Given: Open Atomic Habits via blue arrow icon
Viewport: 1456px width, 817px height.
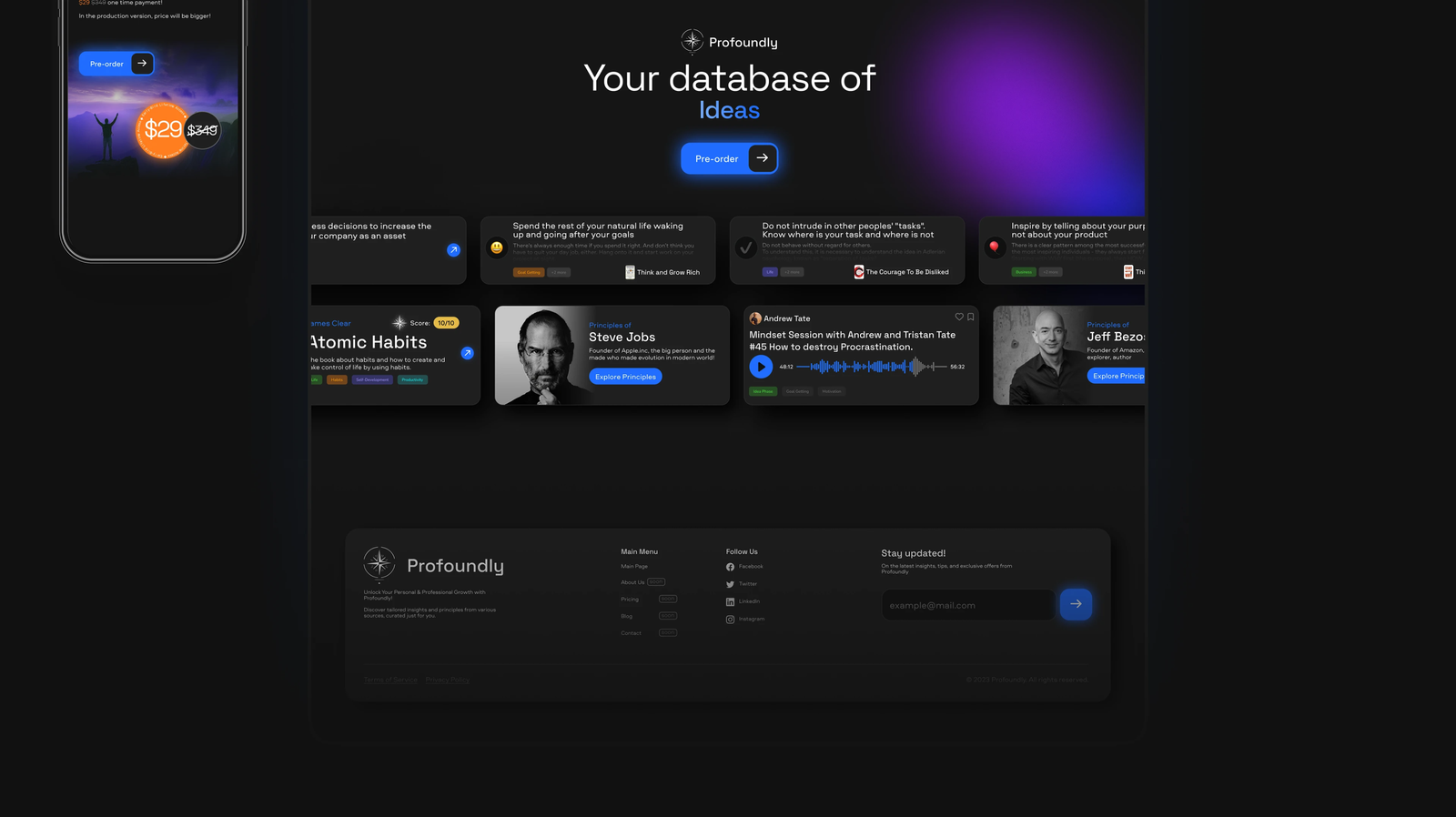Looking at the screenshot, I should point(467,353).
